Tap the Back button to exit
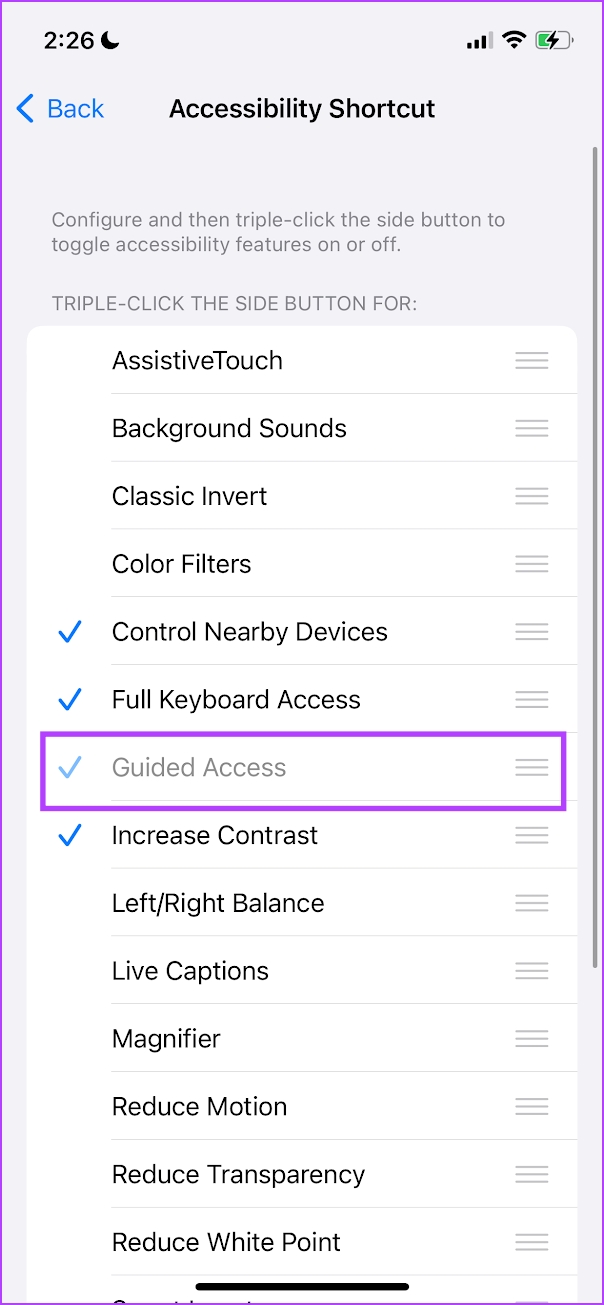This screenshot has height=1305, width=604. 59,108
